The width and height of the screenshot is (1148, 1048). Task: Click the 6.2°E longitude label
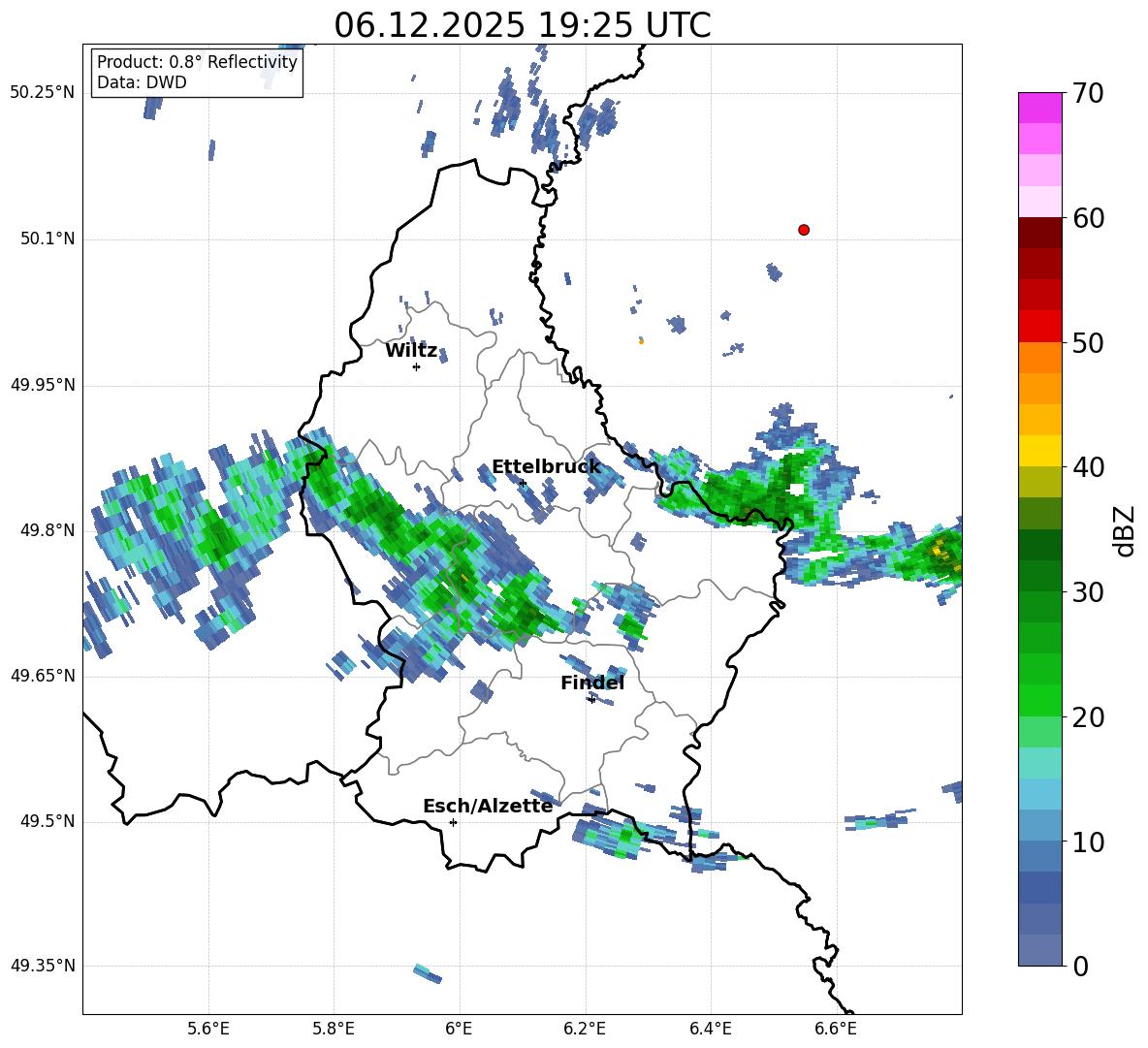(x=585, y=1029)
